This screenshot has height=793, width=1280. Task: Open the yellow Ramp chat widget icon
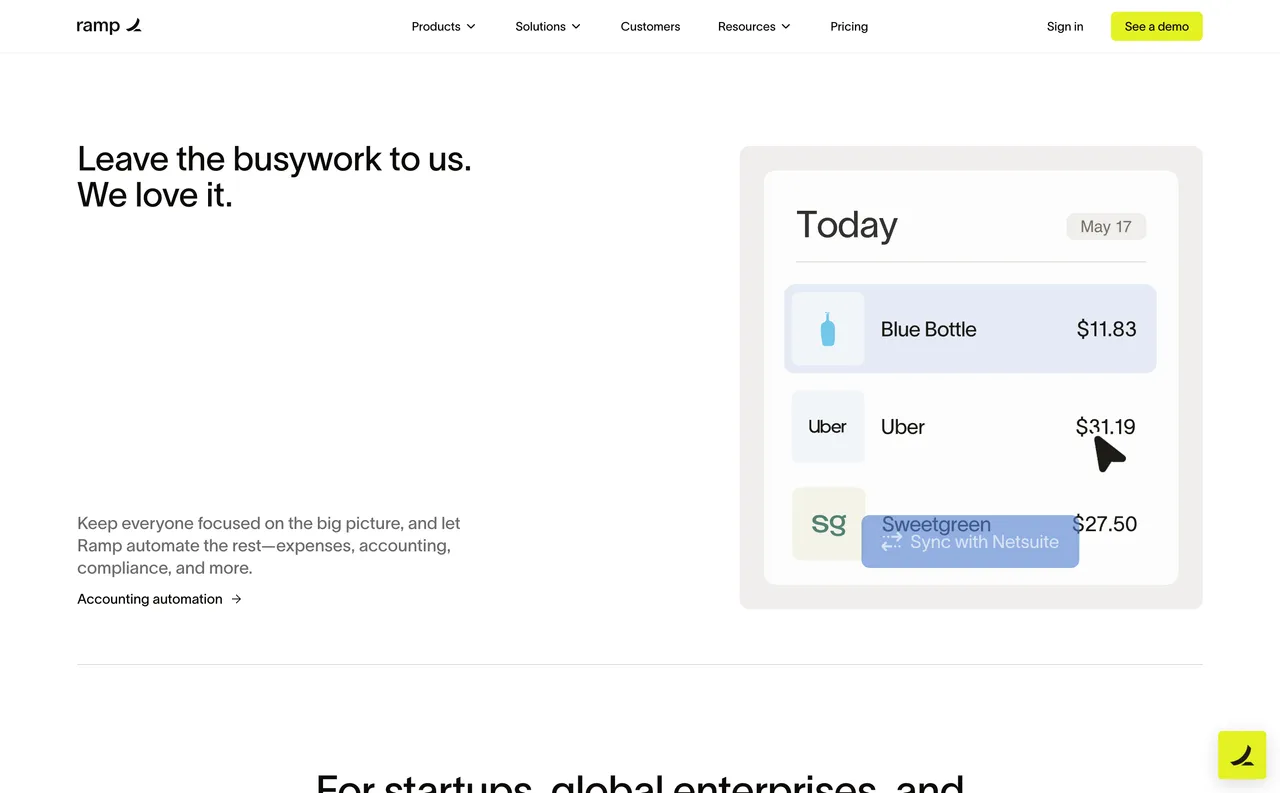tap(1241, 755)
